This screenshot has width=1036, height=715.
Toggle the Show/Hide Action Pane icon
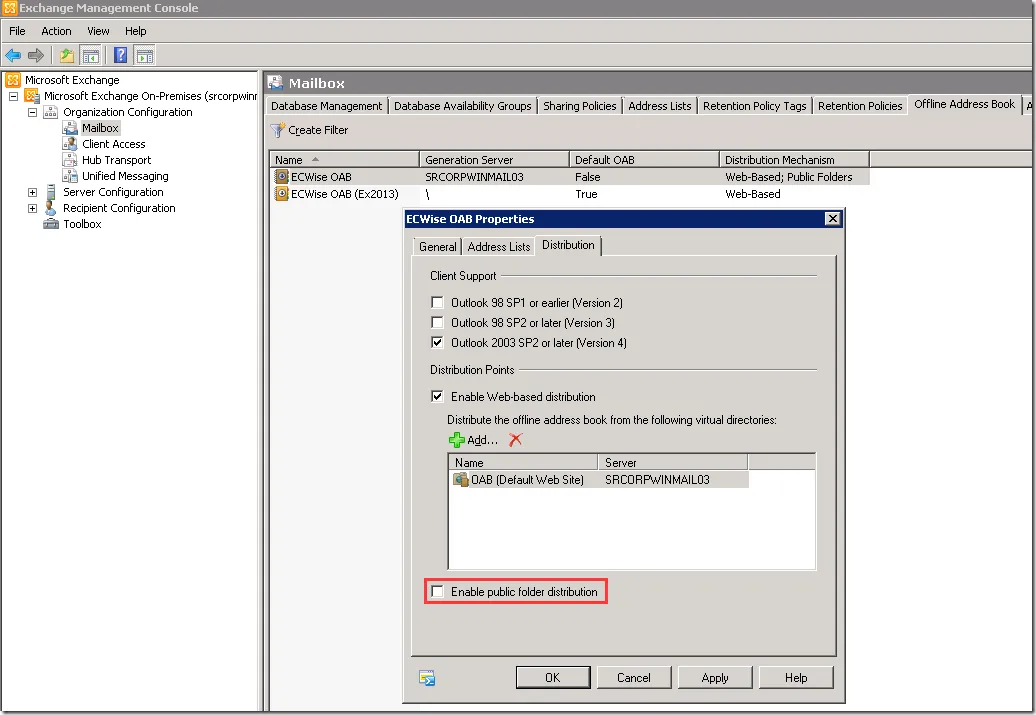point(145,56)
